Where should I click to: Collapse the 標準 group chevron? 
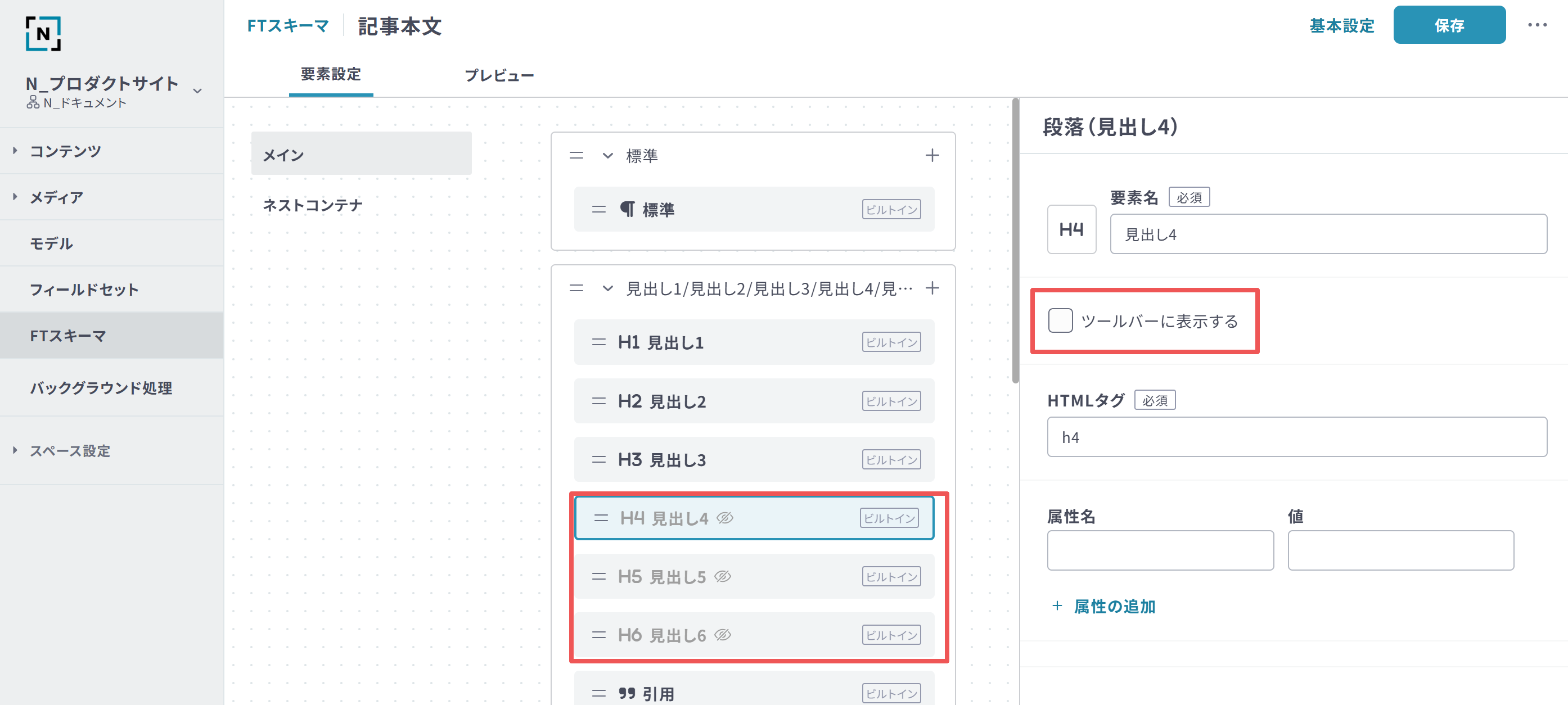click(x=607, y=156)
